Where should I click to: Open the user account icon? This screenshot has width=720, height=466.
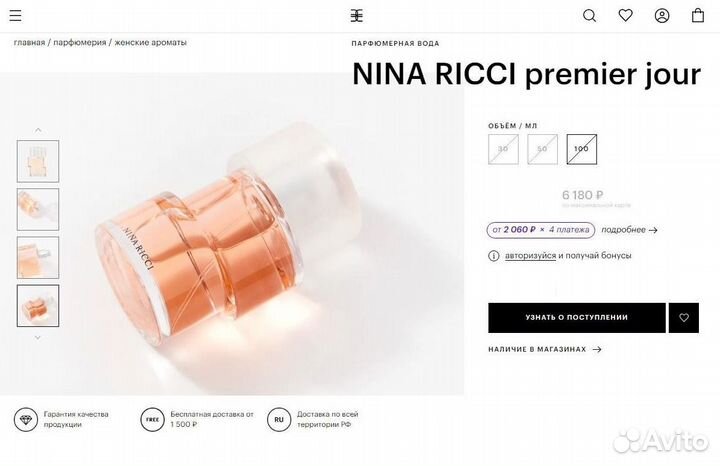(x=662, y=16)
